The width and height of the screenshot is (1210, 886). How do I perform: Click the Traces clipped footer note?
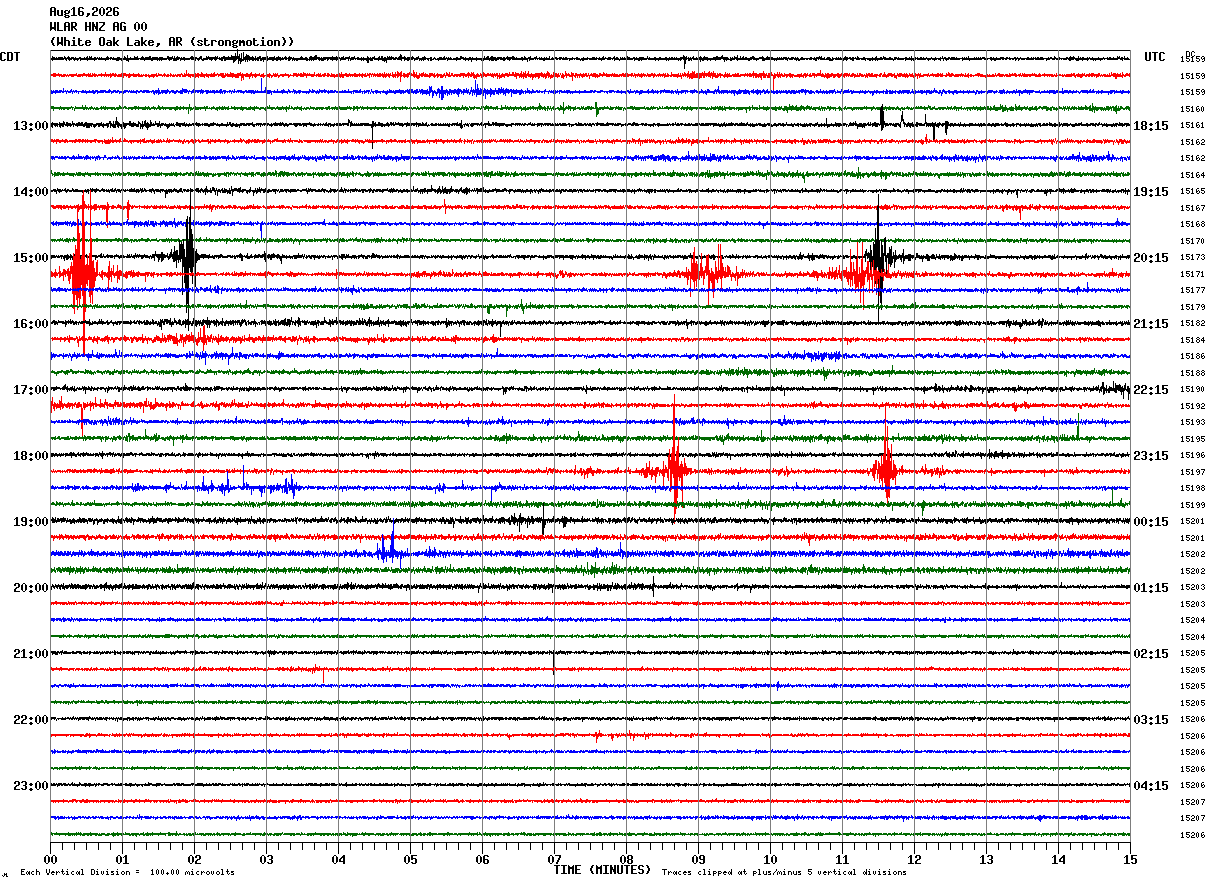point(784,873)
